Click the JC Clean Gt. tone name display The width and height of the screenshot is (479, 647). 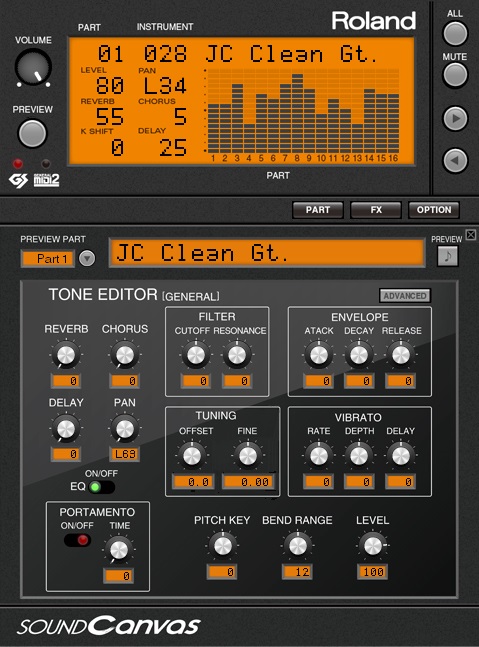(267, 253)
